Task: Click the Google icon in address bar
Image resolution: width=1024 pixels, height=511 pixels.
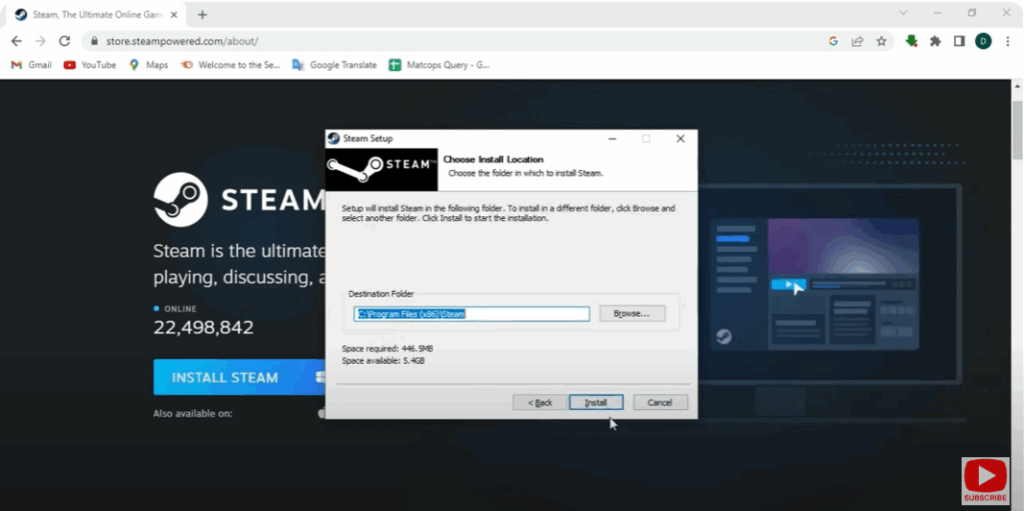Action: tap(833, 41)
